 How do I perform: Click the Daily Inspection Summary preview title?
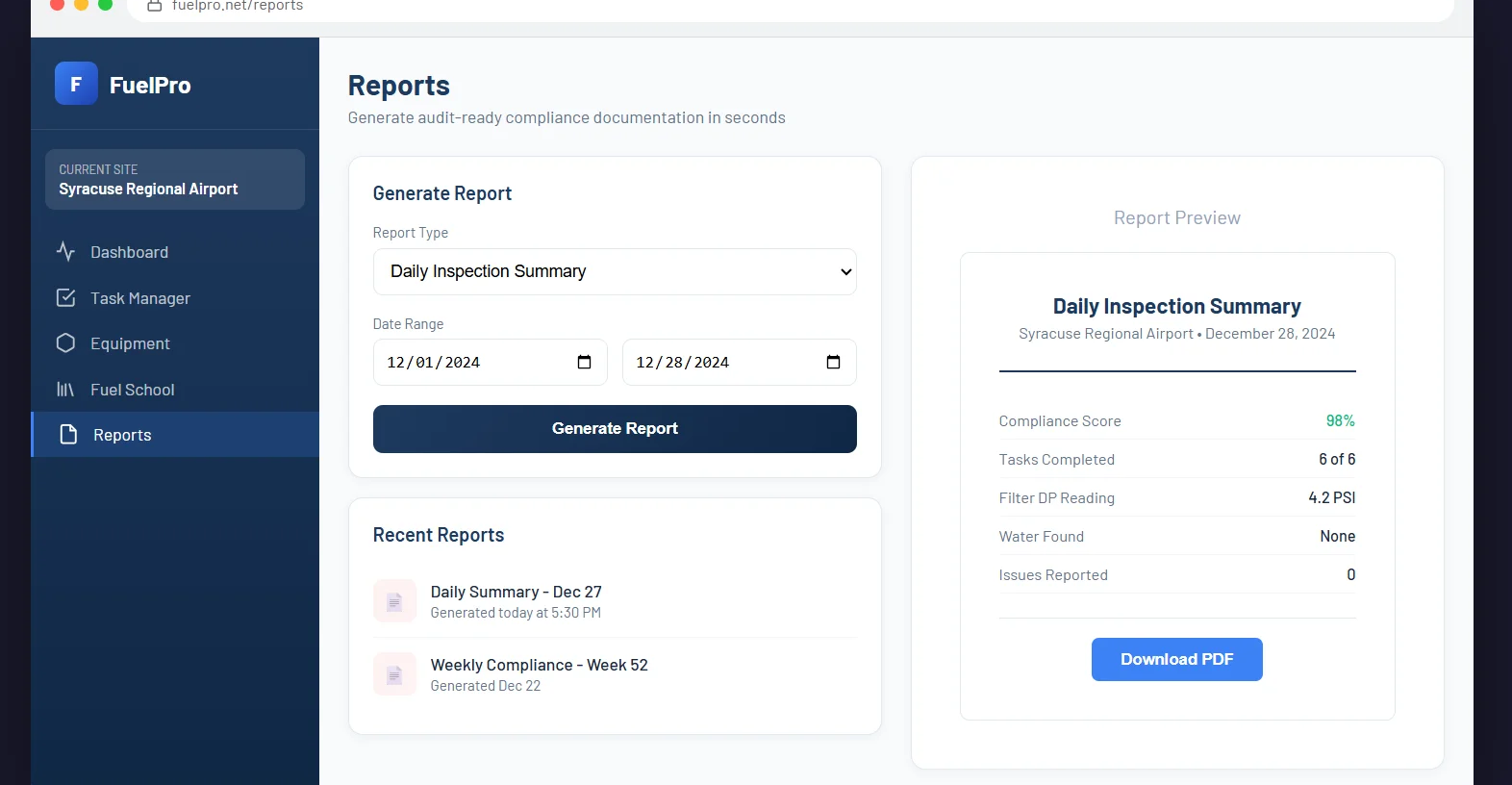[x=1177, y=307]
